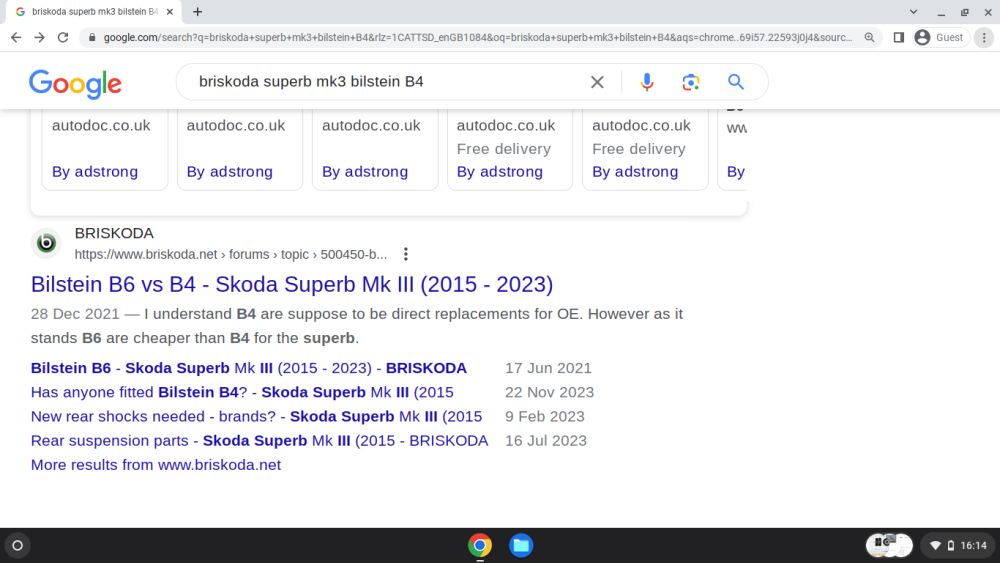The width and height of the screenshot is (1000, 563).
Task: Open the BRISKODA site favicon
Action: [x=46, y=243]
